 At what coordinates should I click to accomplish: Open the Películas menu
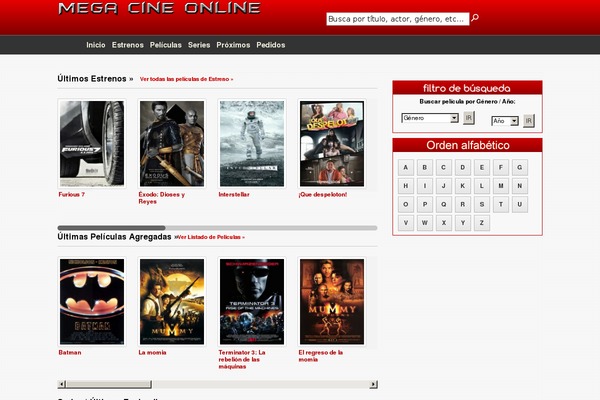pyautogui.click(x=166, y=45)
